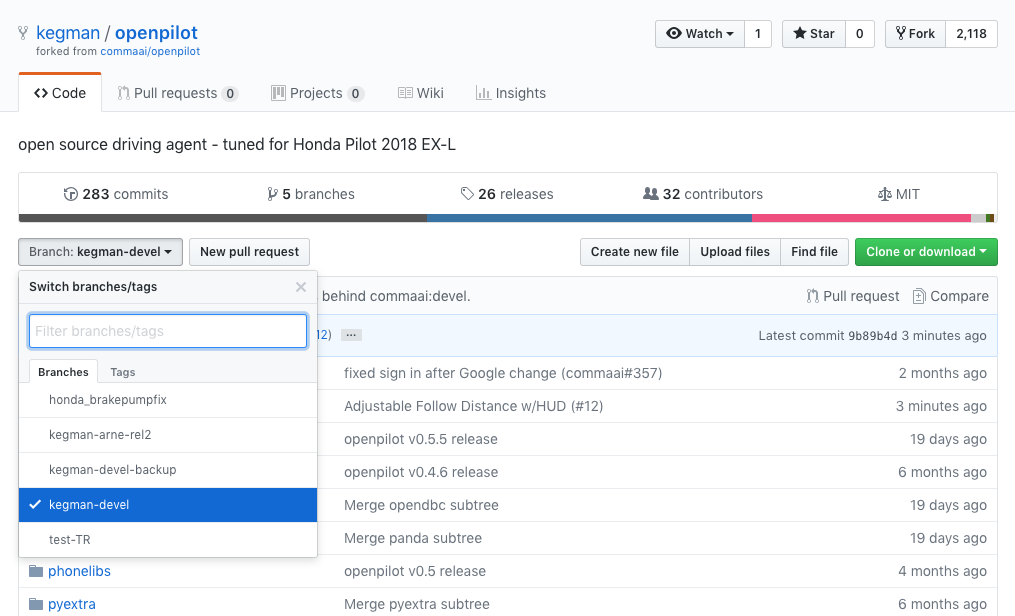Select the checked kegman-devel branch

pos(168,505)
